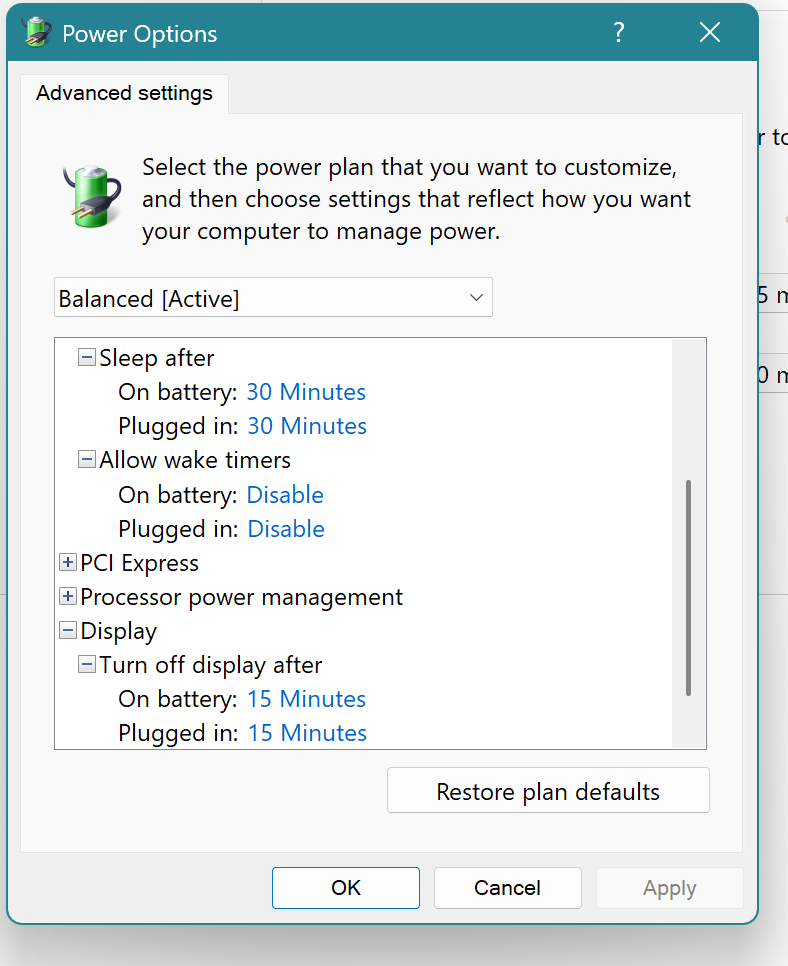Click the settings list vertical scrollbar thumb

click(x=688, y=588)
